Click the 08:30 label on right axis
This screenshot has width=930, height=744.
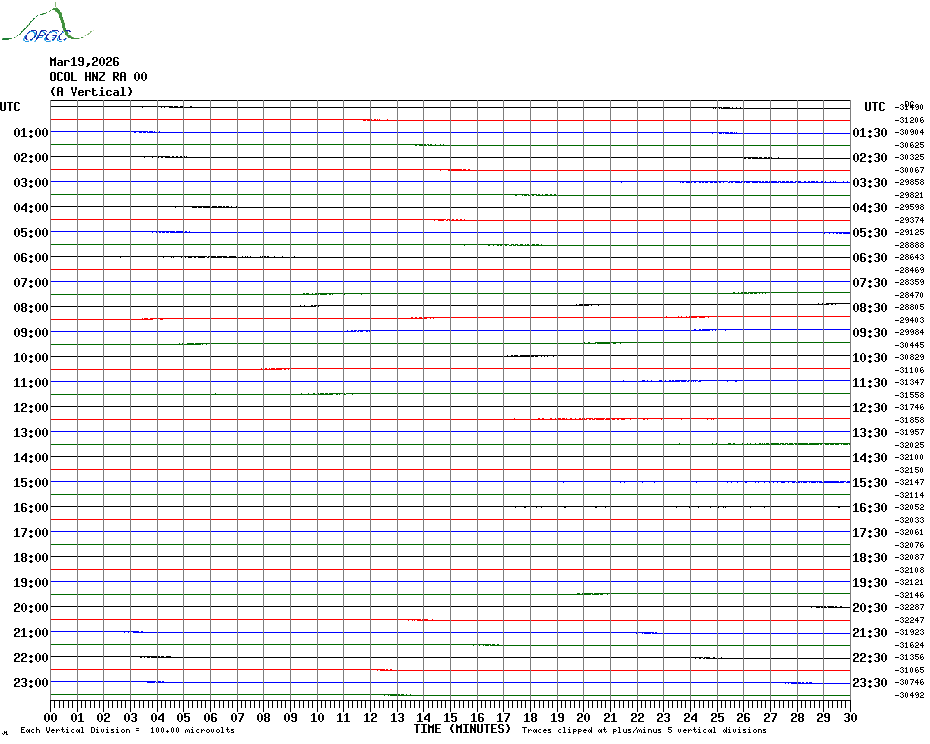coord(870,307)
